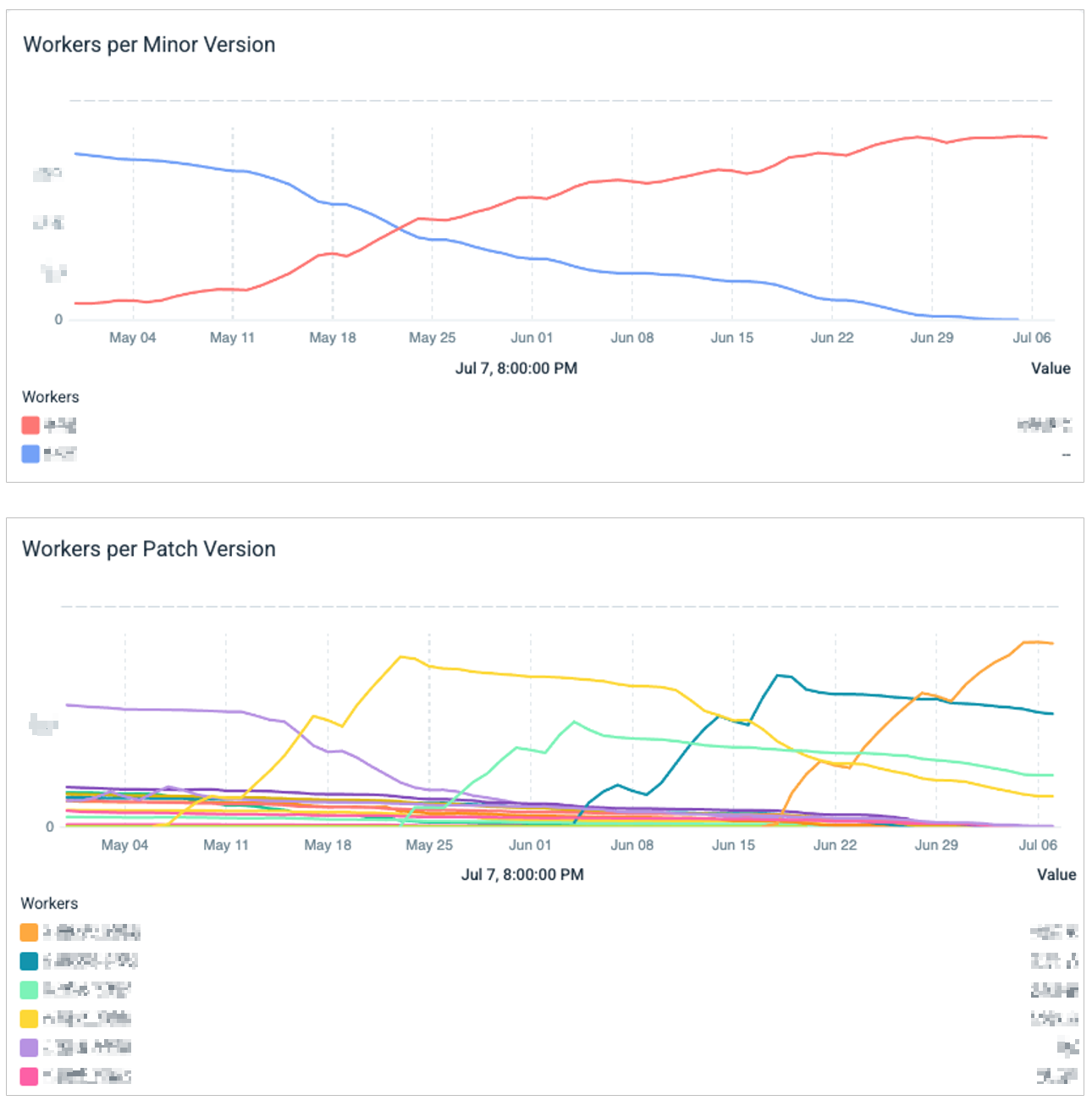The image size is (1092, 1106).
Task: Click the "Jul 06" axis label in Minor Version chart
Action: [x=1032, y=338]
